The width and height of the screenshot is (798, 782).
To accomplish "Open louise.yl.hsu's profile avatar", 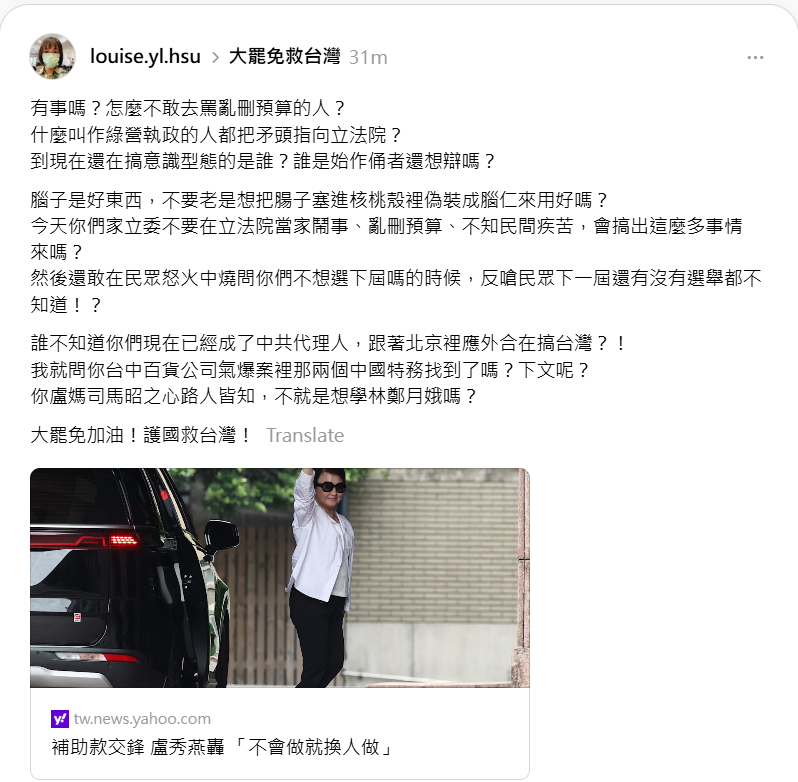I will [52, 56].
